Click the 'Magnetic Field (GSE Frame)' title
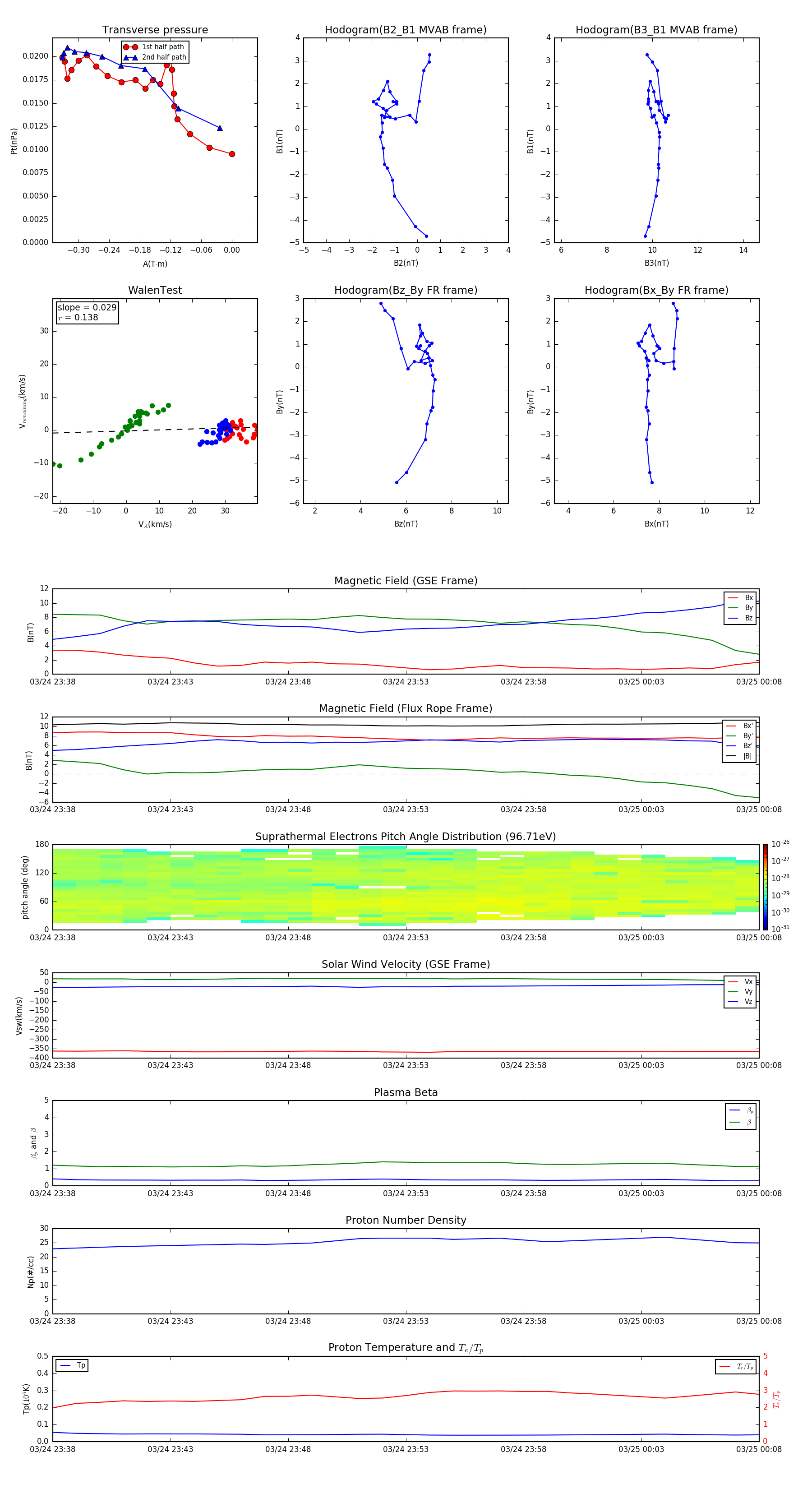 406,581
